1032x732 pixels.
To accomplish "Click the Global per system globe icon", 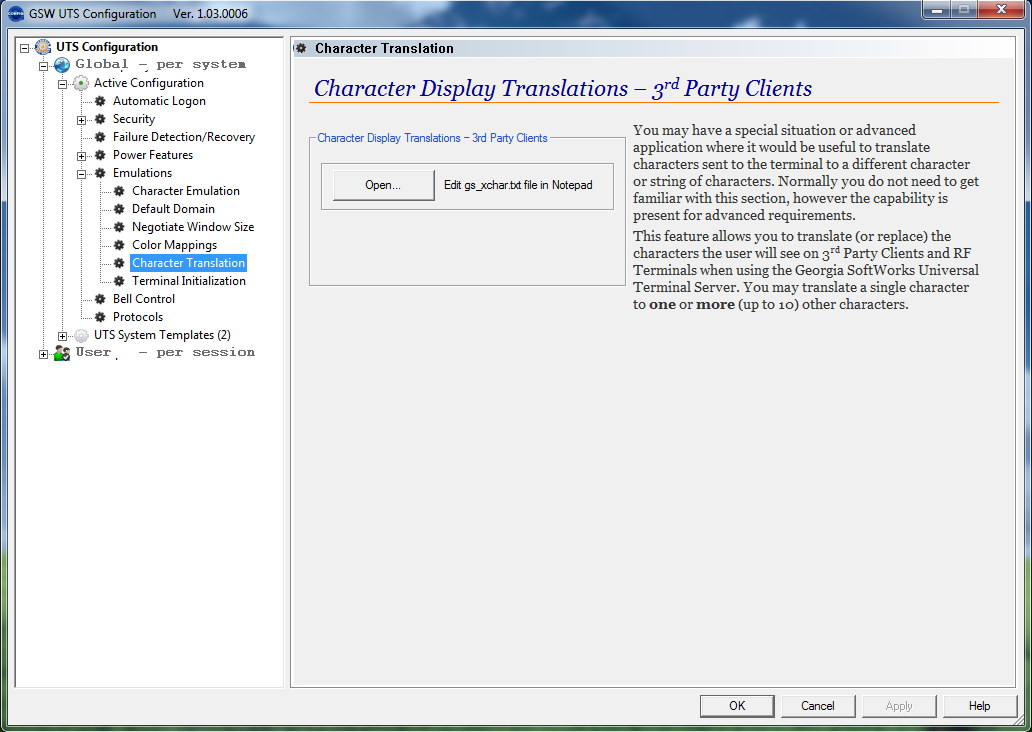I will pyautogui.click(x=62, y=65).
